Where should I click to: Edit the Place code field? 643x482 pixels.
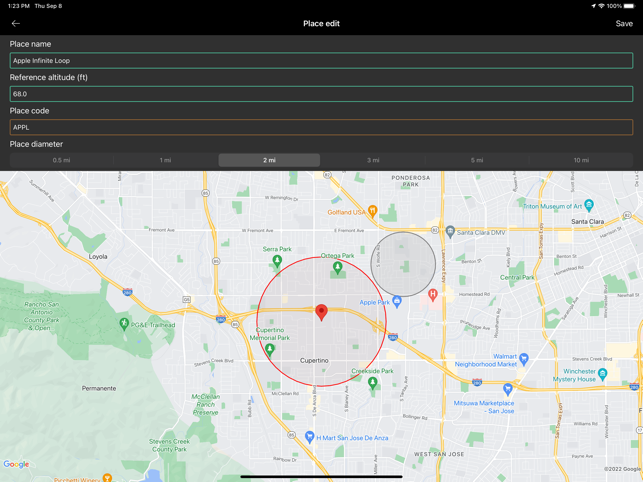coord(321,127)
